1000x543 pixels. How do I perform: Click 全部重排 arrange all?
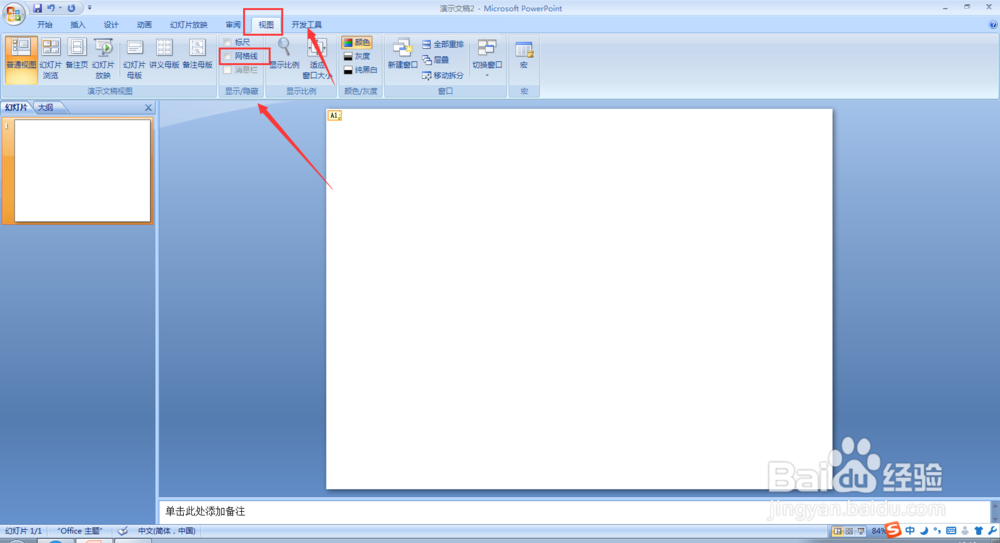443,45
